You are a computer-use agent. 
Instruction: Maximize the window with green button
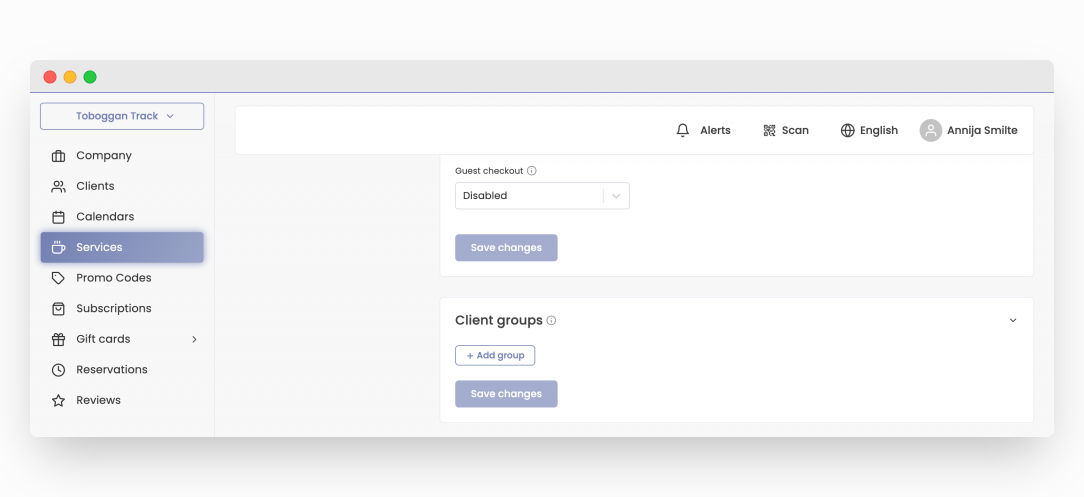[x=90, y=77]
